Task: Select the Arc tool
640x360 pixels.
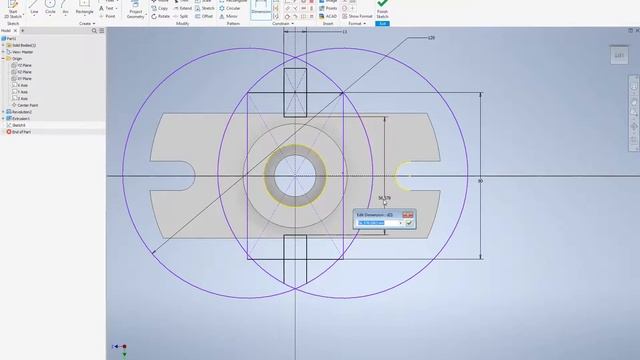Action: point(65,8)
